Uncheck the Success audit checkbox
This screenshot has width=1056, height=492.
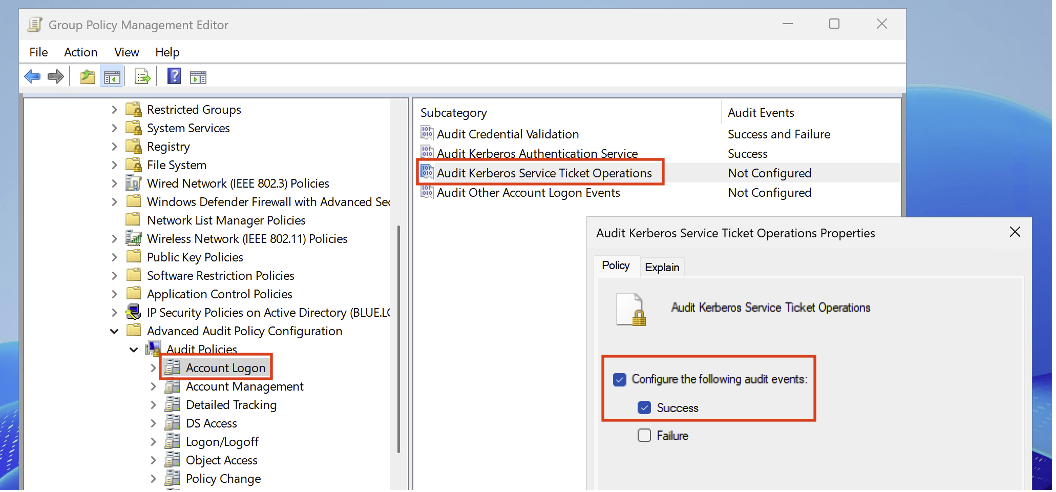(x=645, y=408)
